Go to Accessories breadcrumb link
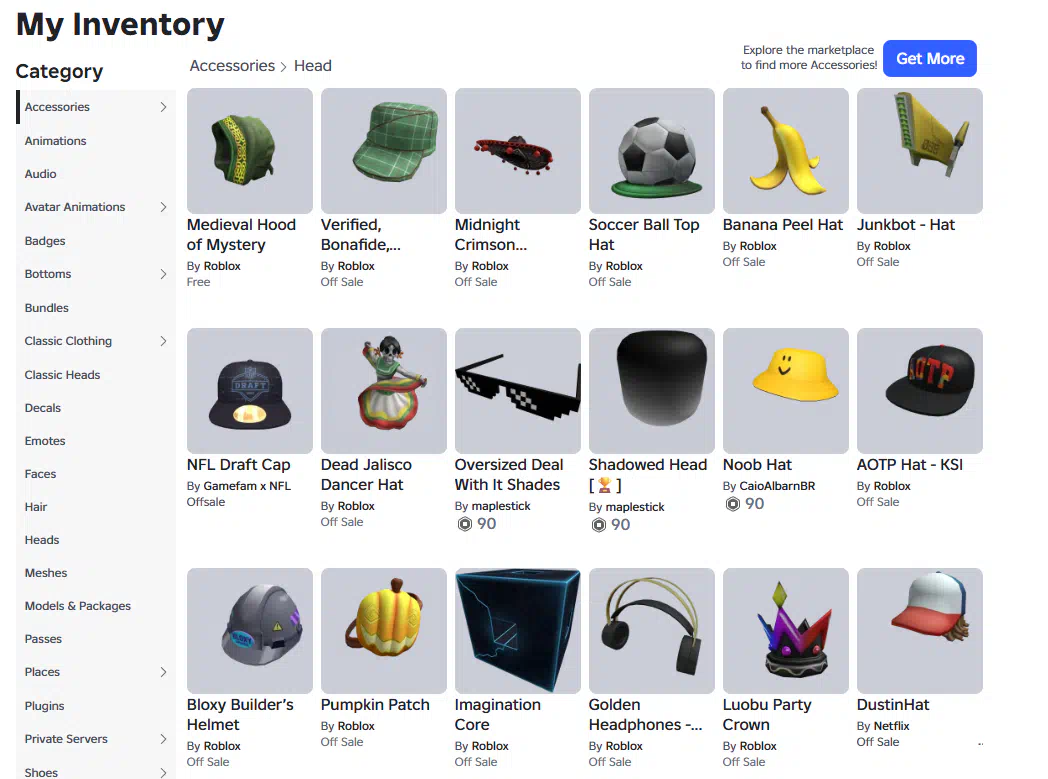The height and width of the screenshot is (779, 1048). coord(232,65)
